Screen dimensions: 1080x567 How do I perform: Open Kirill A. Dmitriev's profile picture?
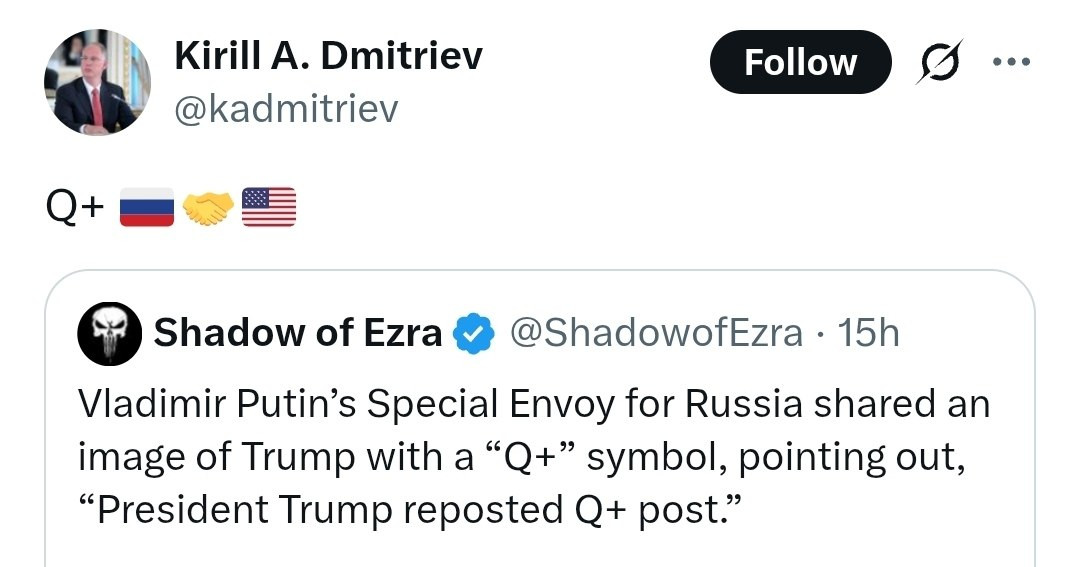97,82
